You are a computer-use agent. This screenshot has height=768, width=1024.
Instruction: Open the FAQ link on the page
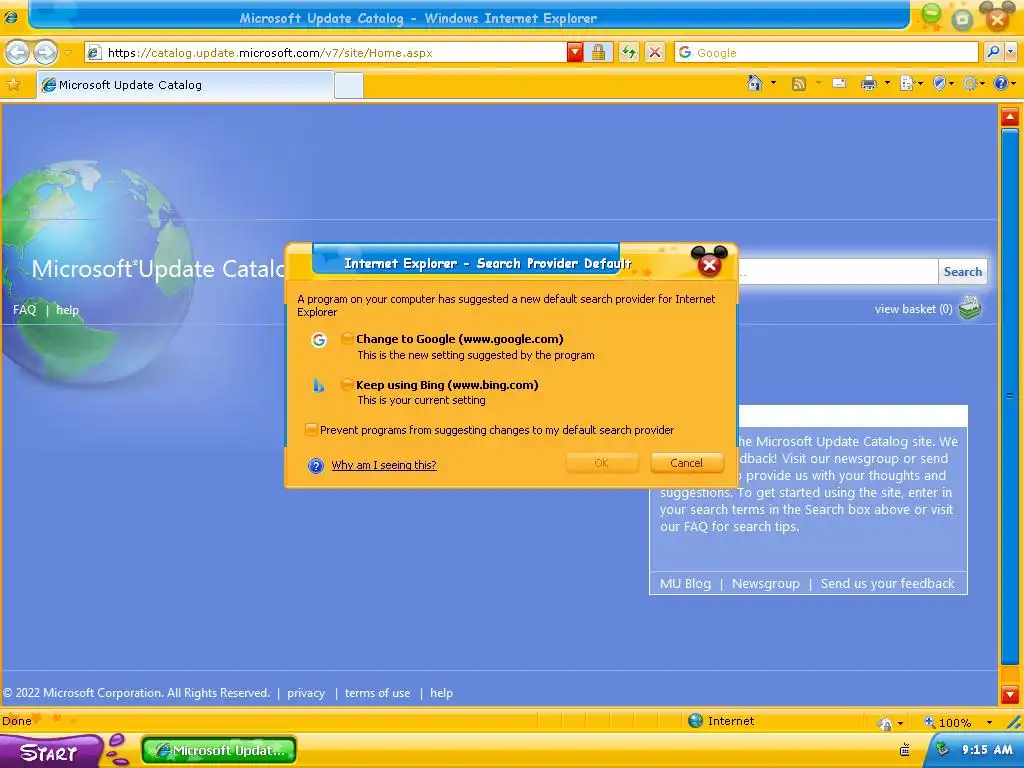point(25,310)
